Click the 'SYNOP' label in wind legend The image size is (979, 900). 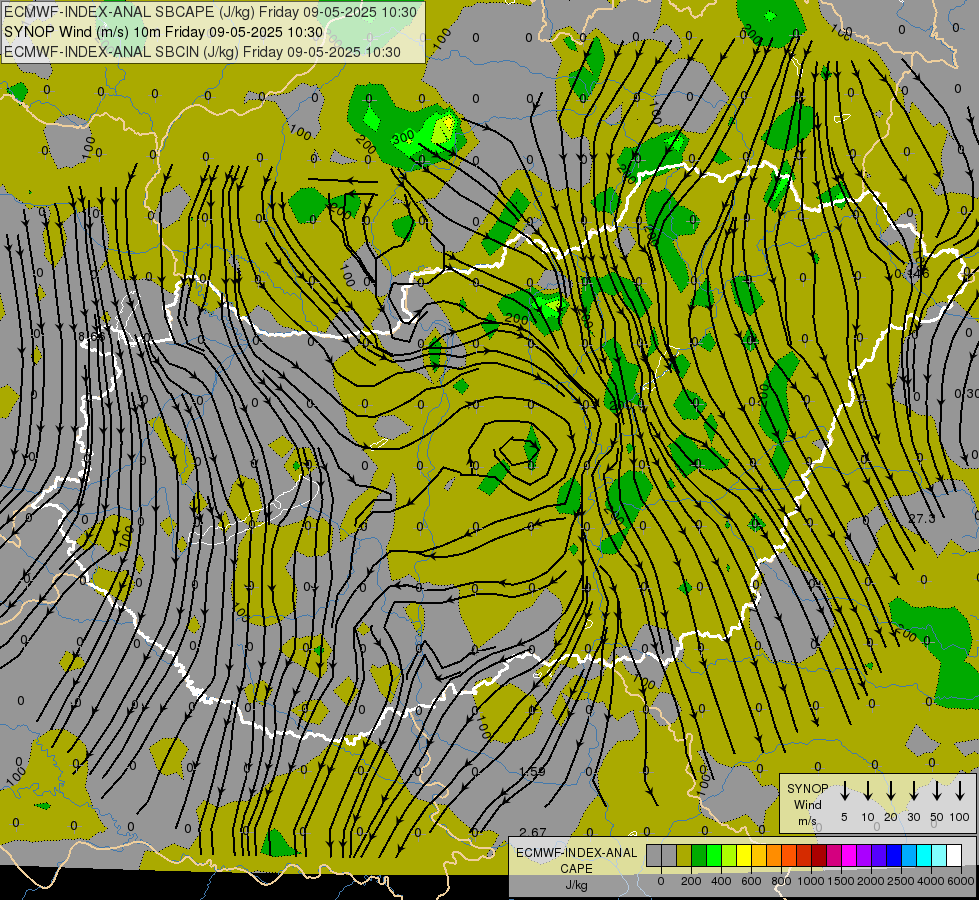(808, 789)
